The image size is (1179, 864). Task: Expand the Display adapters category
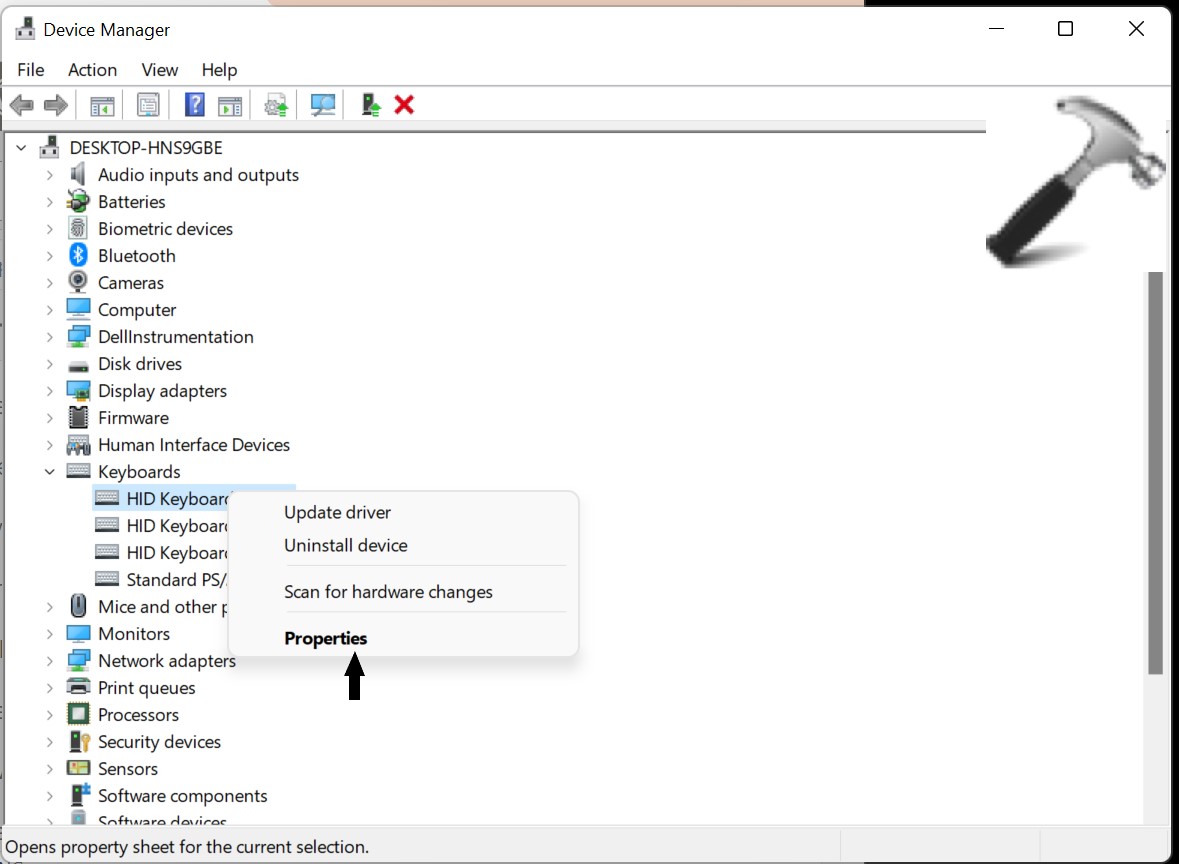click(x=50, y=391)
